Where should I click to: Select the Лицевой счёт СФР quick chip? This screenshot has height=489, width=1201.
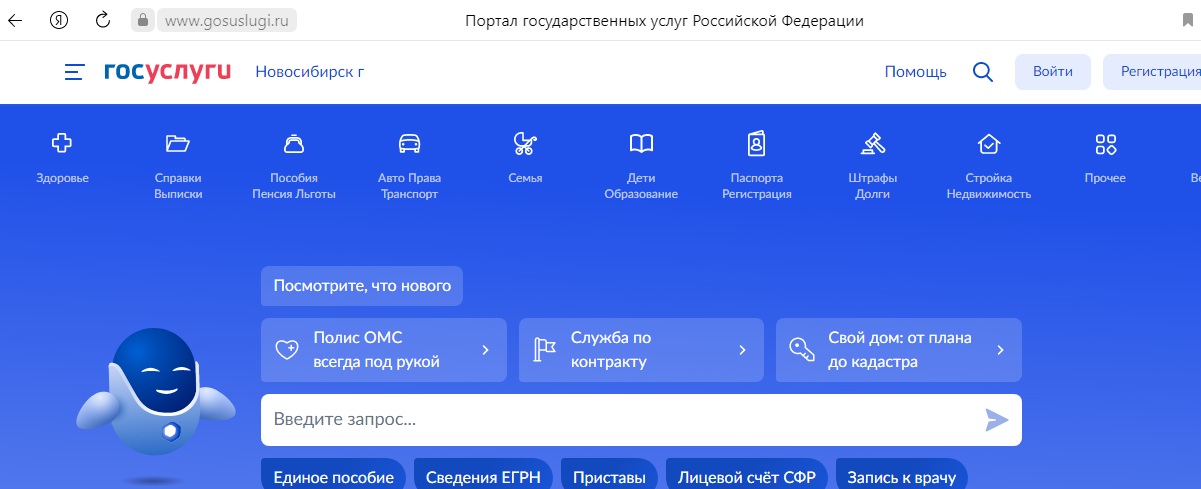746,474
